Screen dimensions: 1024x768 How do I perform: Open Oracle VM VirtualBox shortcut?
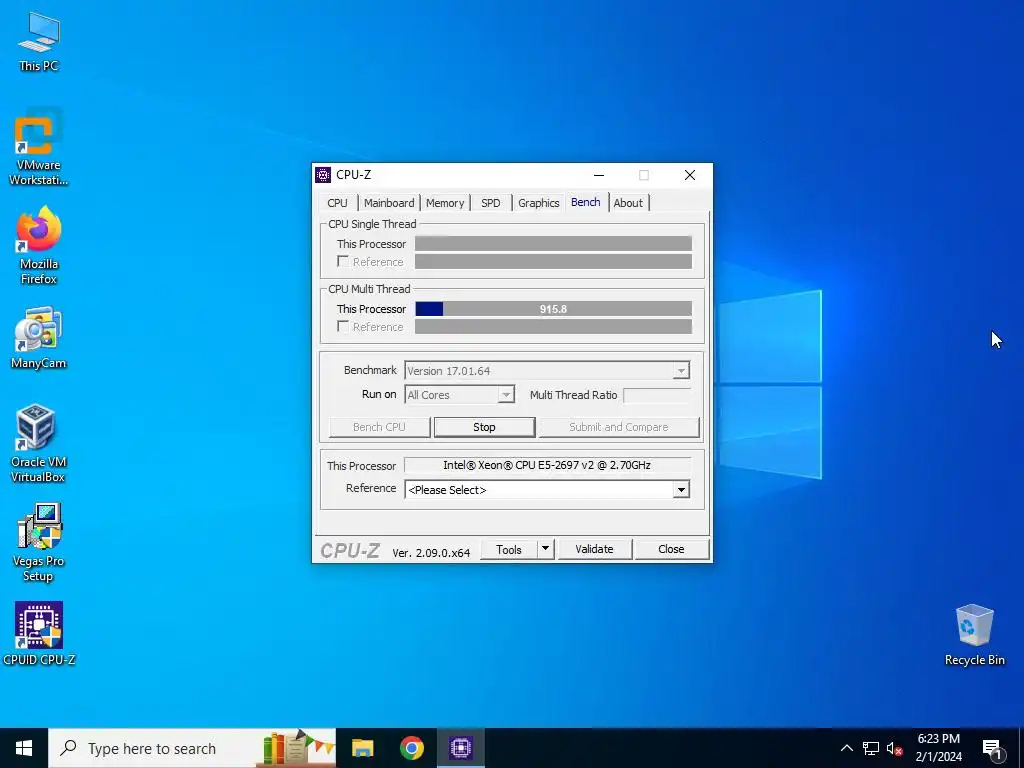coord(38,443)
